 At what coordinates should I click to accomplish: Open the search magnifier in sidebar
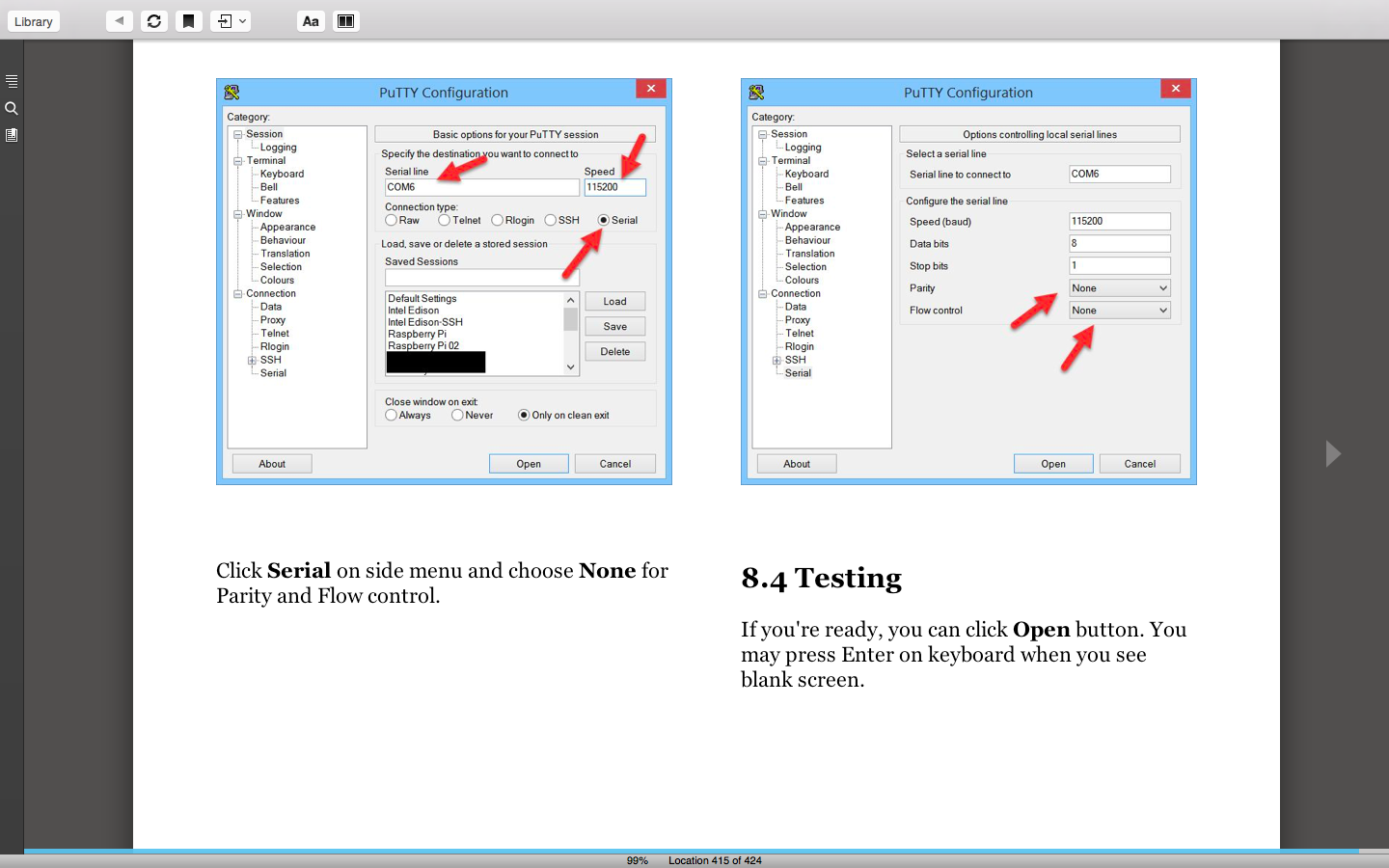12,108
